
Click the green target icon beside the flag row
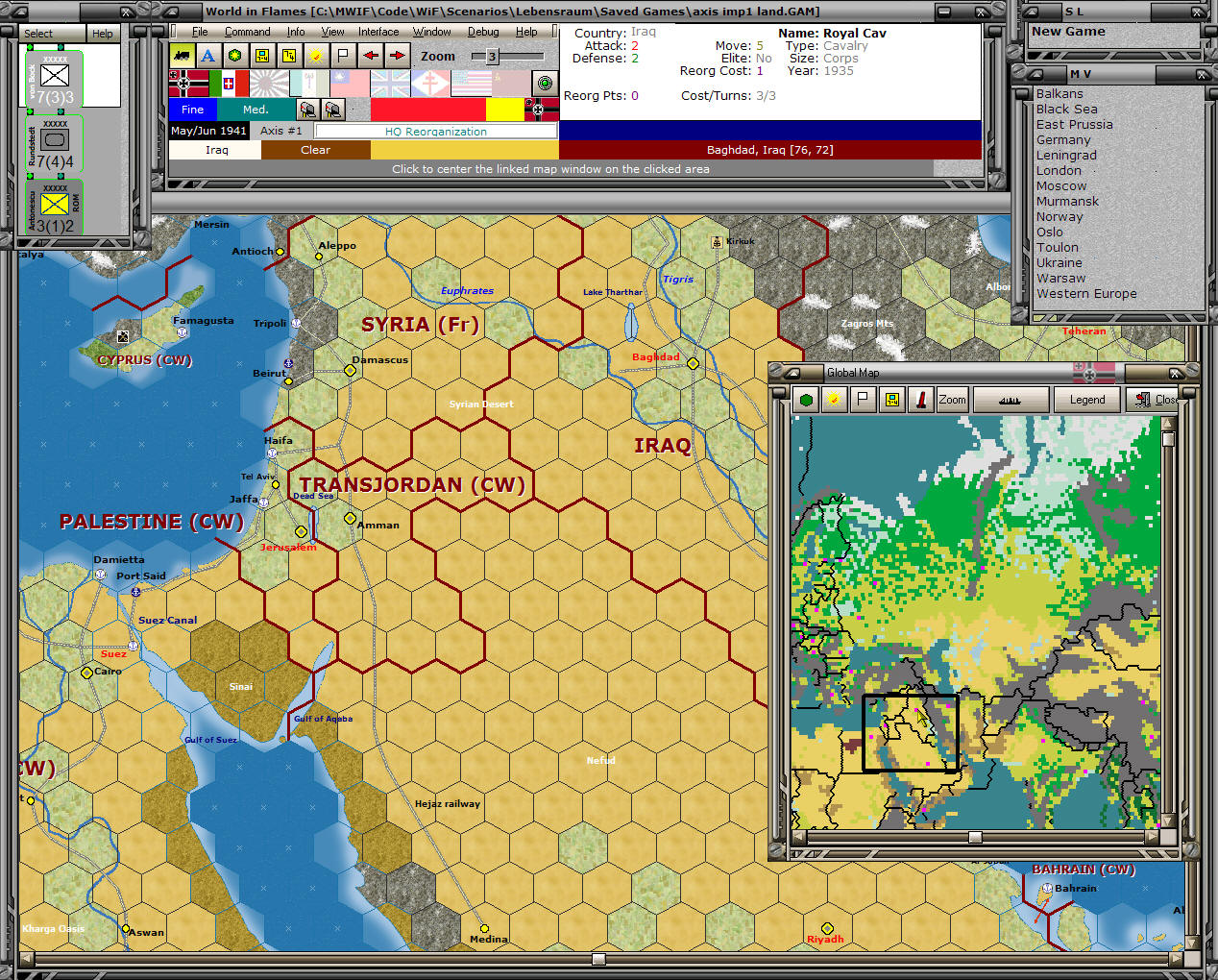tap(544, 84)
